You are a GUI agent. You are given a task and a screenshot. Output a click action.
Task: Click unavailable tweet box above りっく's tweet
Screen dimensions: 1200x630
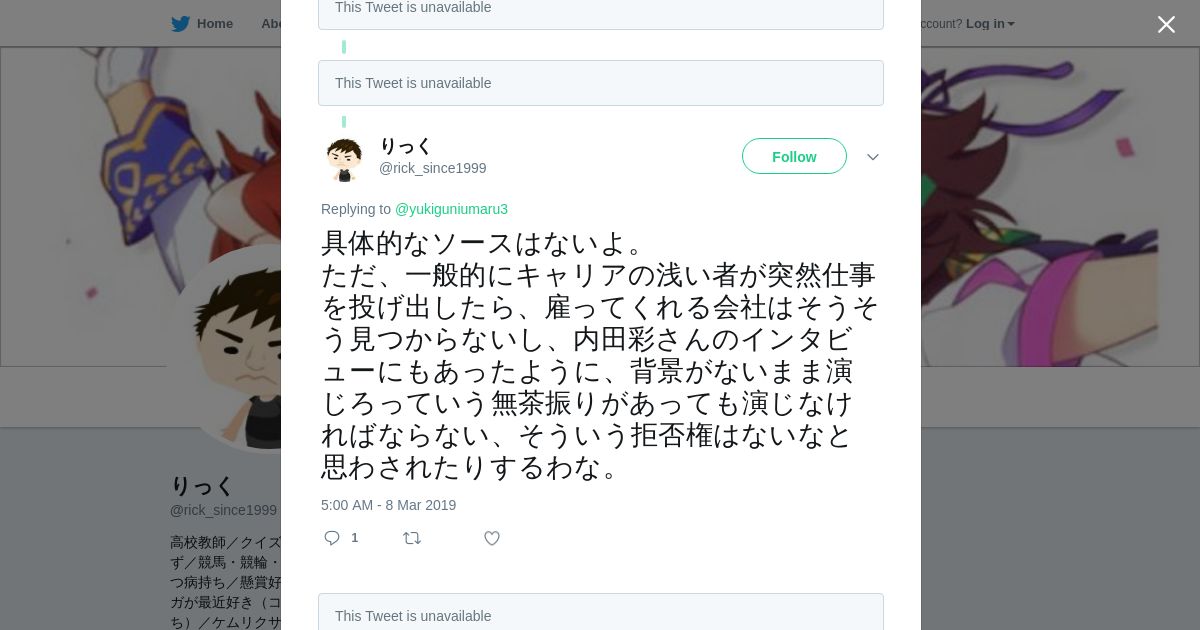(600, 83)
